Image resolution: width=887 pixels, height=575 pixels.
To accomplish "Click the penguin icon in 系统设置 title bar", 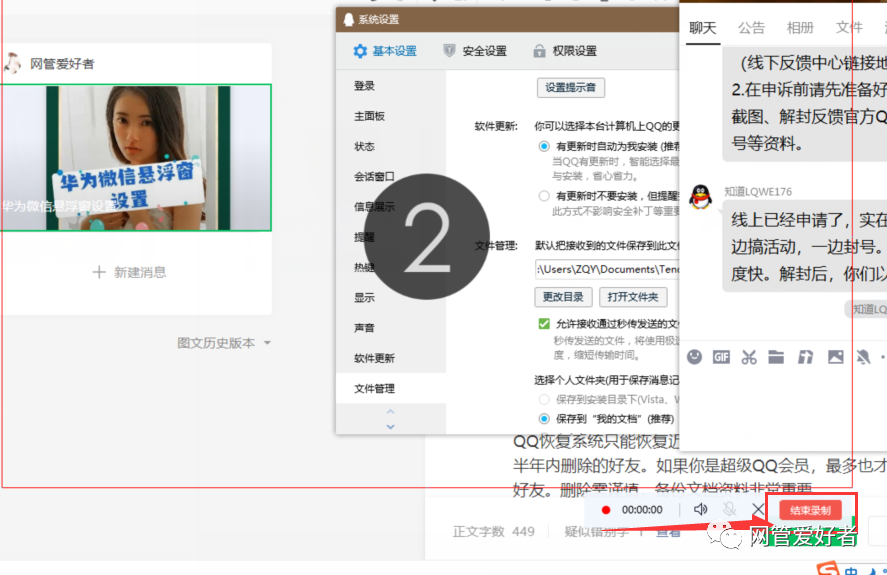I will [x=348, y=19].
